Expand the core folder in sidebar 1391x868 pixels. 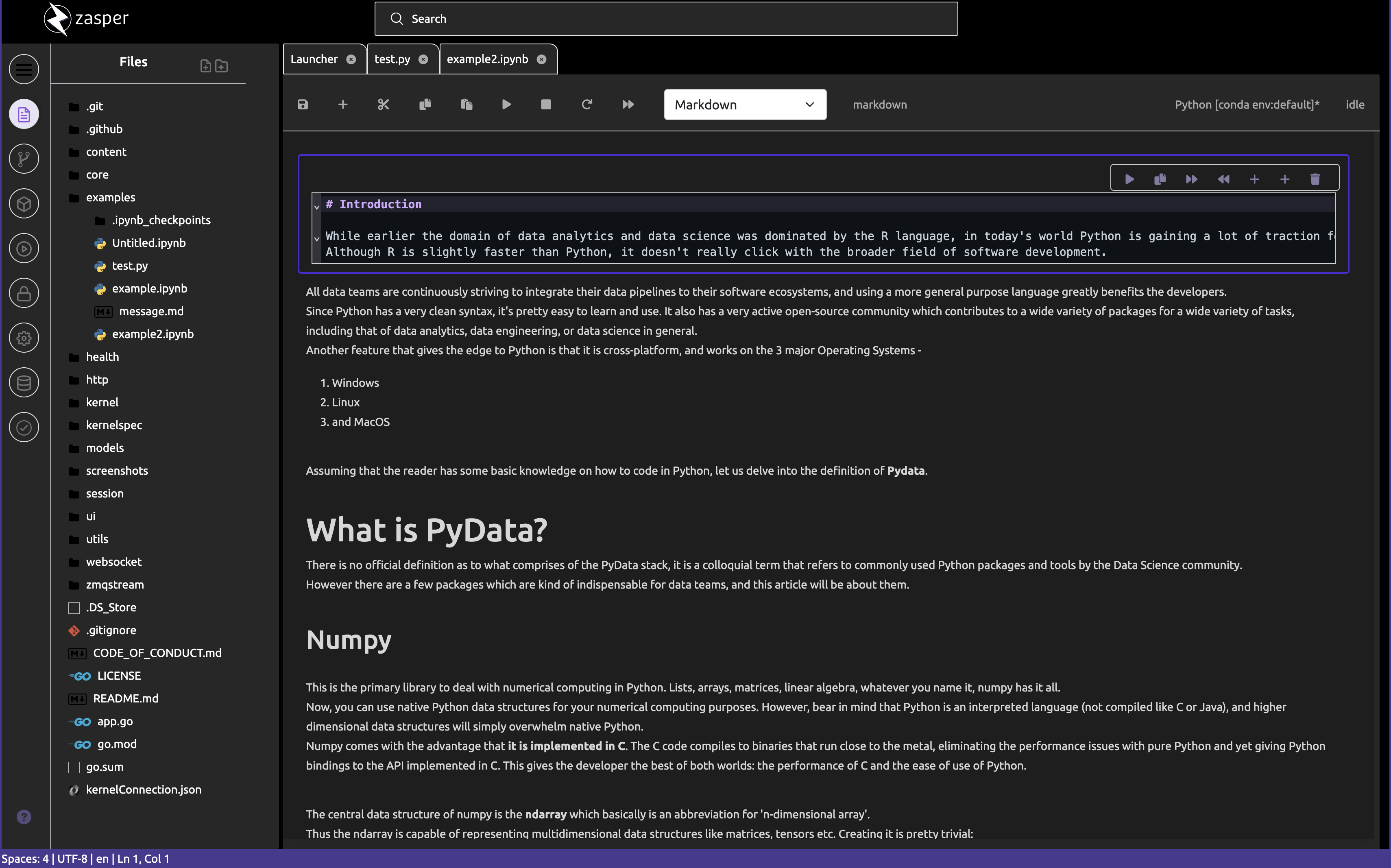click(97, 174)
